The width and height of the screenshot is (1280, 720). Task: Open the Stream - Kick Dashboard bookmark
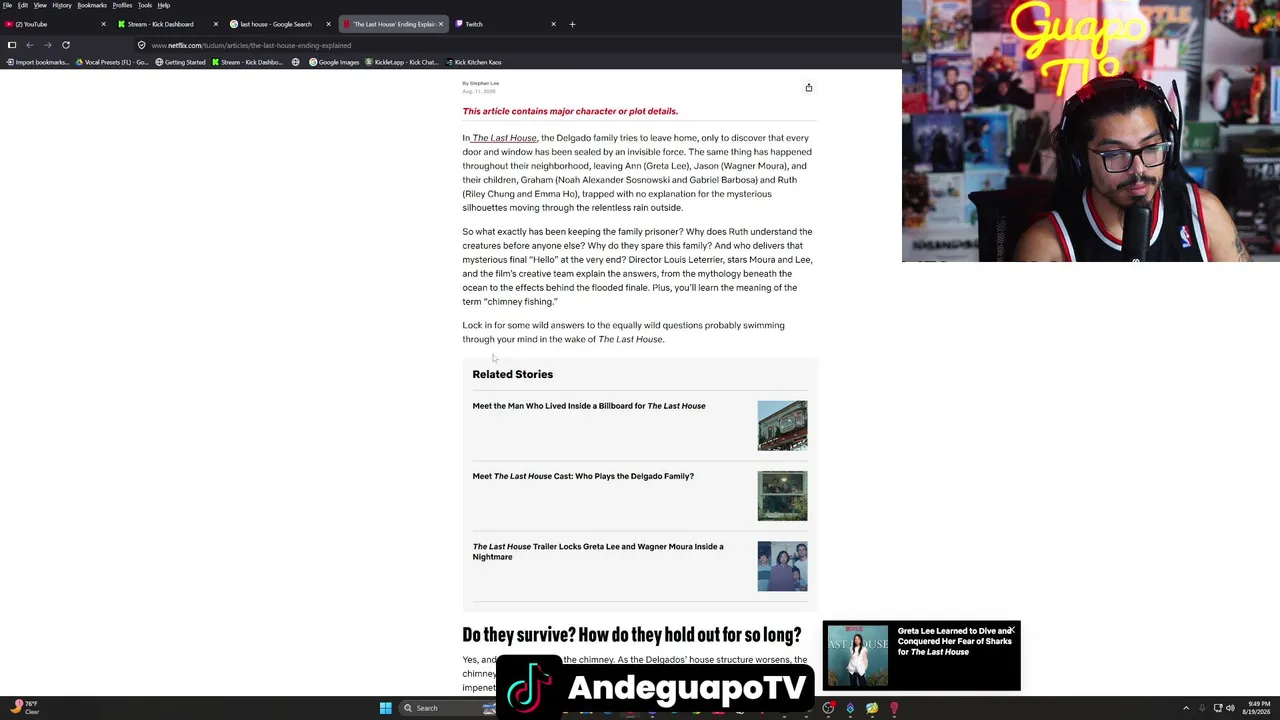click(248, 62)
